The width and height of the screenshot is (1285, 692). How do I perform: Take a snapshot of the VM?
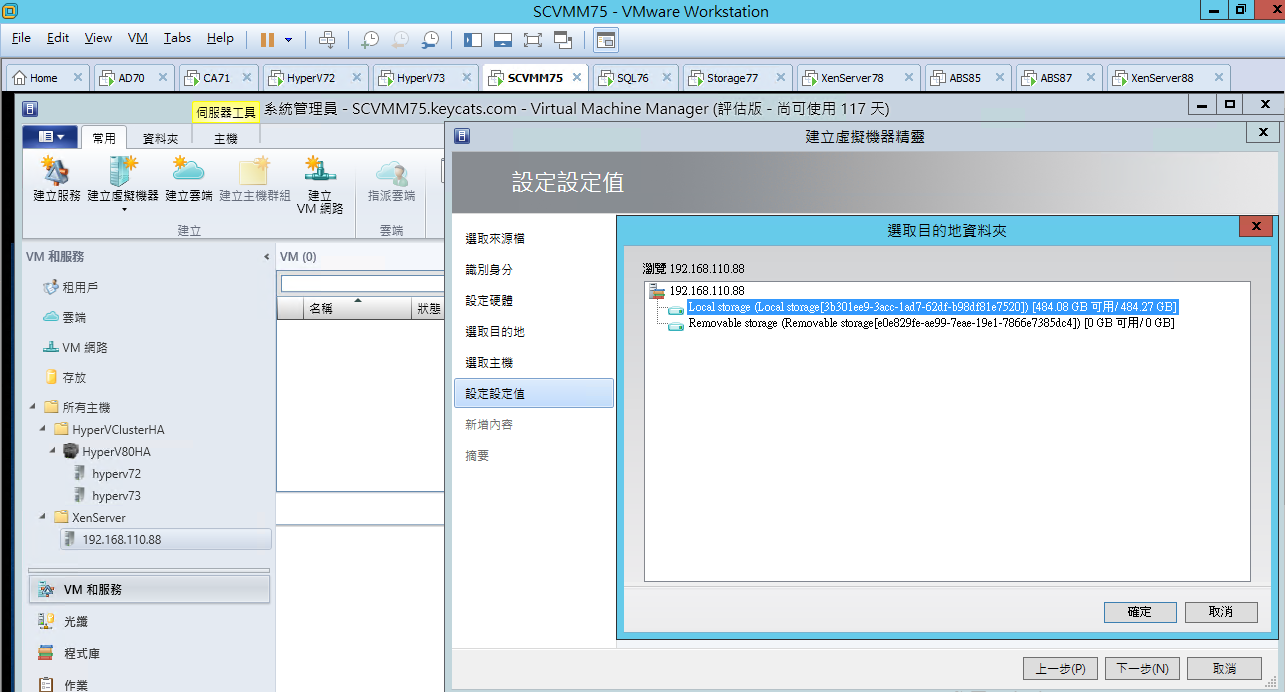(370, 39)
